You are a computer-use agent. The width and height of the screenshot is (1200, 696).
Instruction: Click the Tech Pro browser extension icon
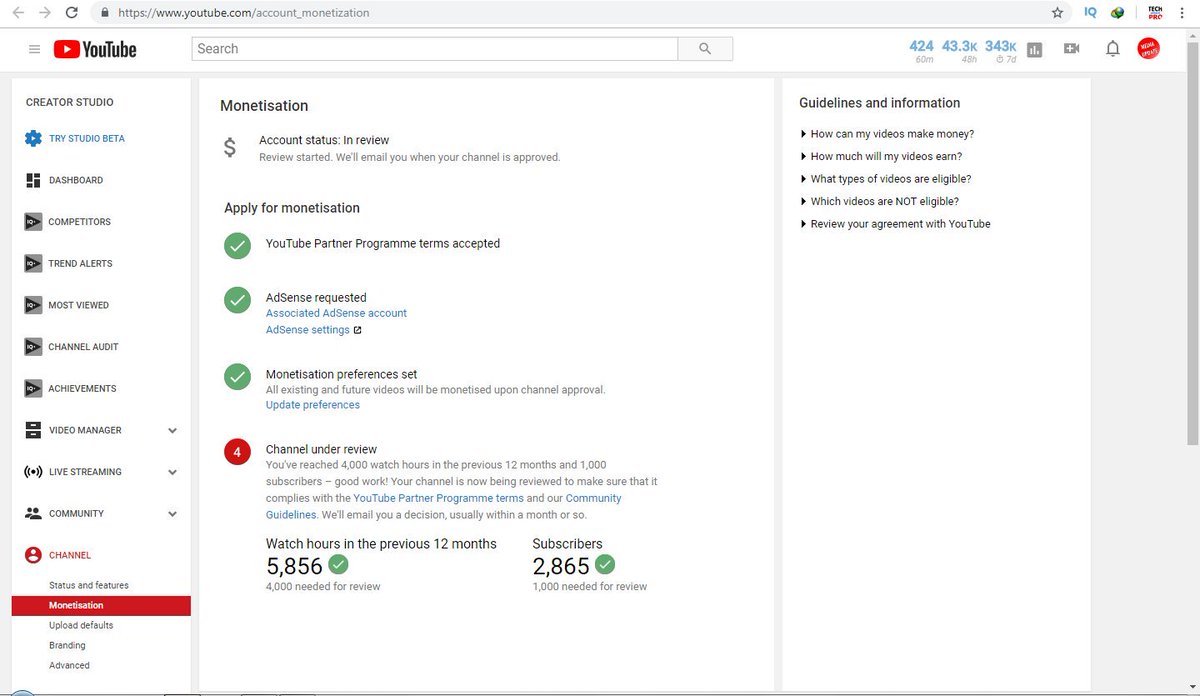[1156, 13]
